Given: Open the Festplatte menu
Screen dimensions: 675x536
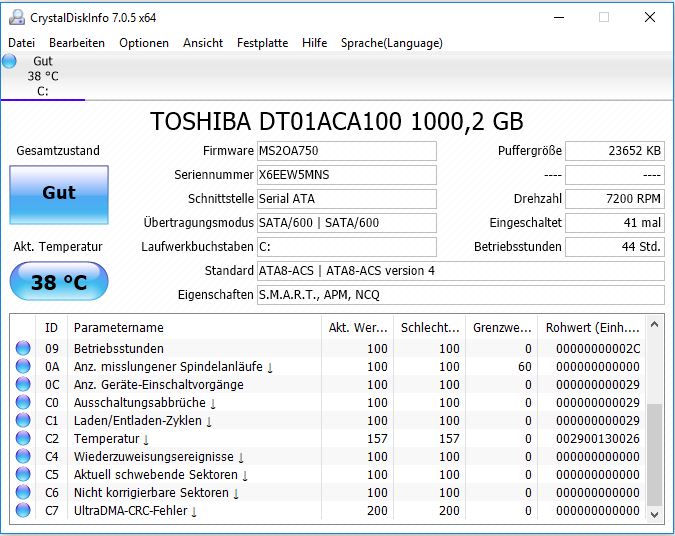Looking at the screenshot, I should [263, 43].
